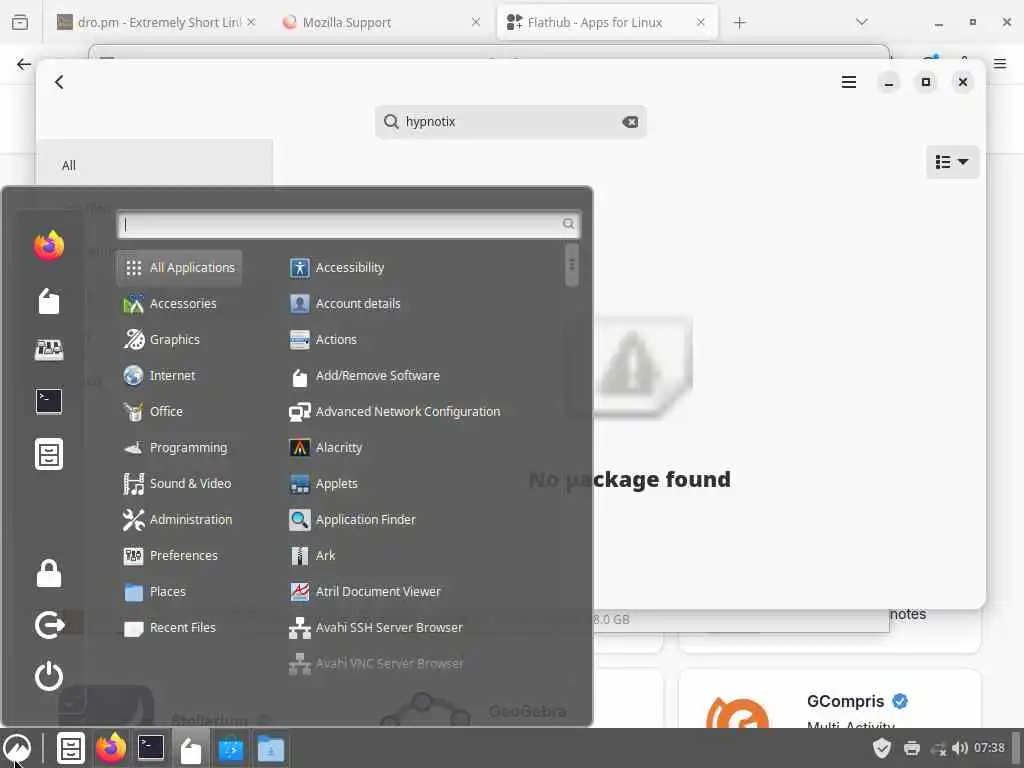Open Ark archive manager

click(312, 555)
